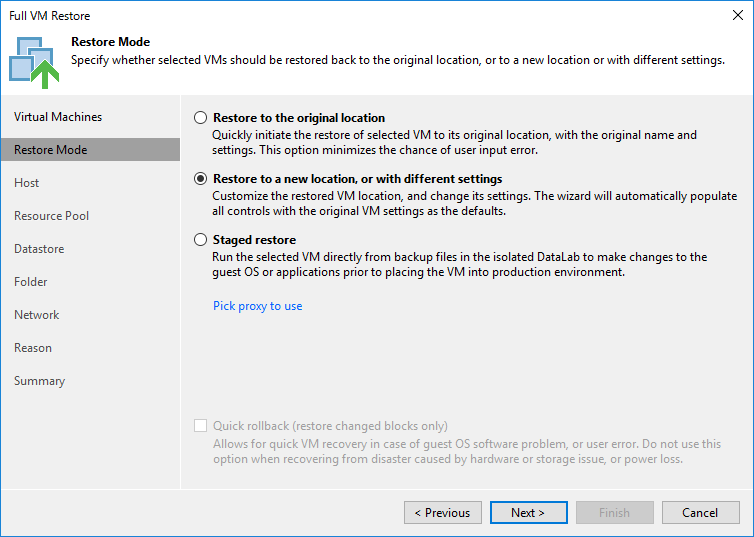Screen dimensions: 754x537
Task: Go to the Reason step
Action: coord(33,348)
